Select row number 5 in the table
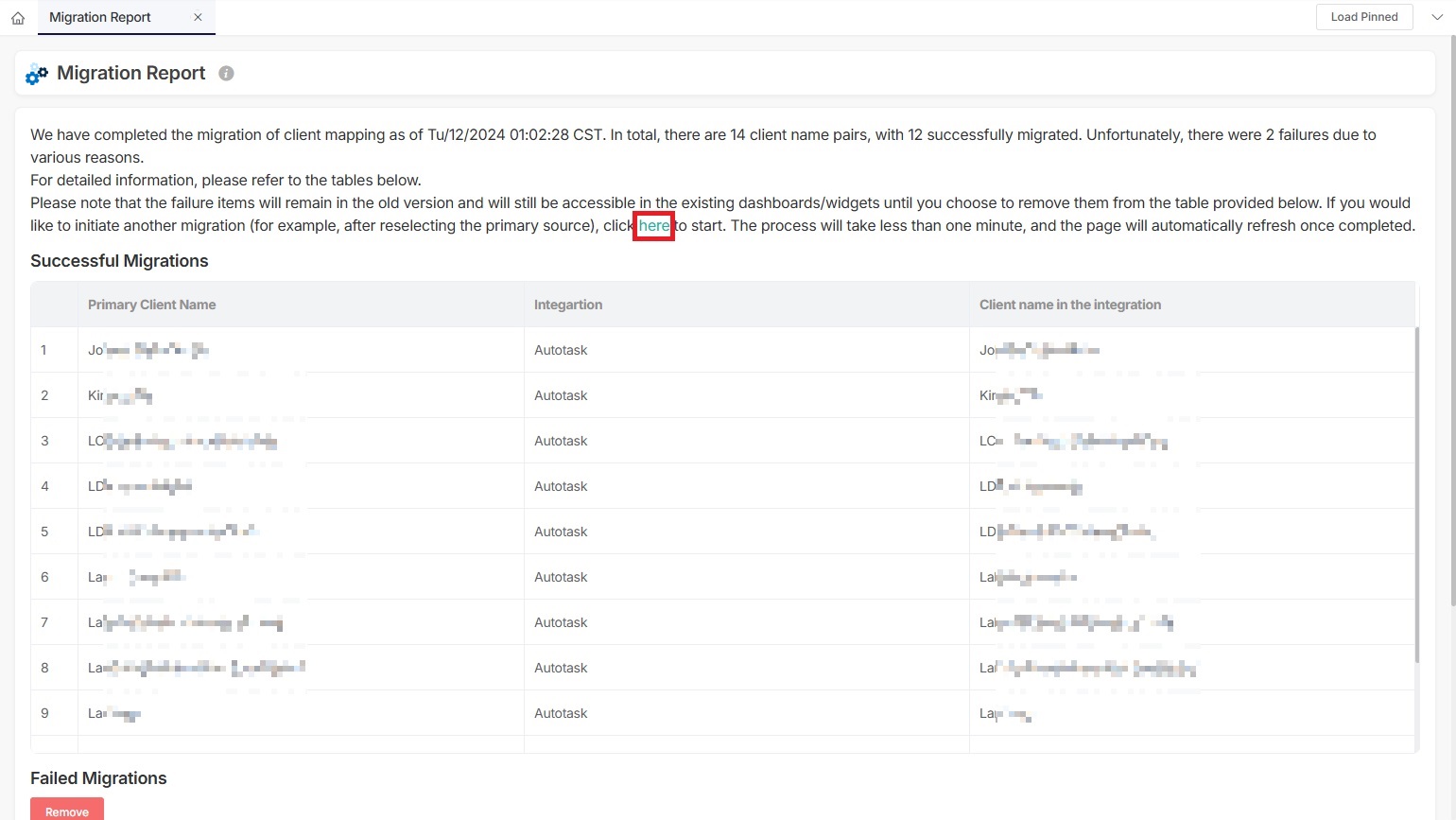 (x=44, y=532)
